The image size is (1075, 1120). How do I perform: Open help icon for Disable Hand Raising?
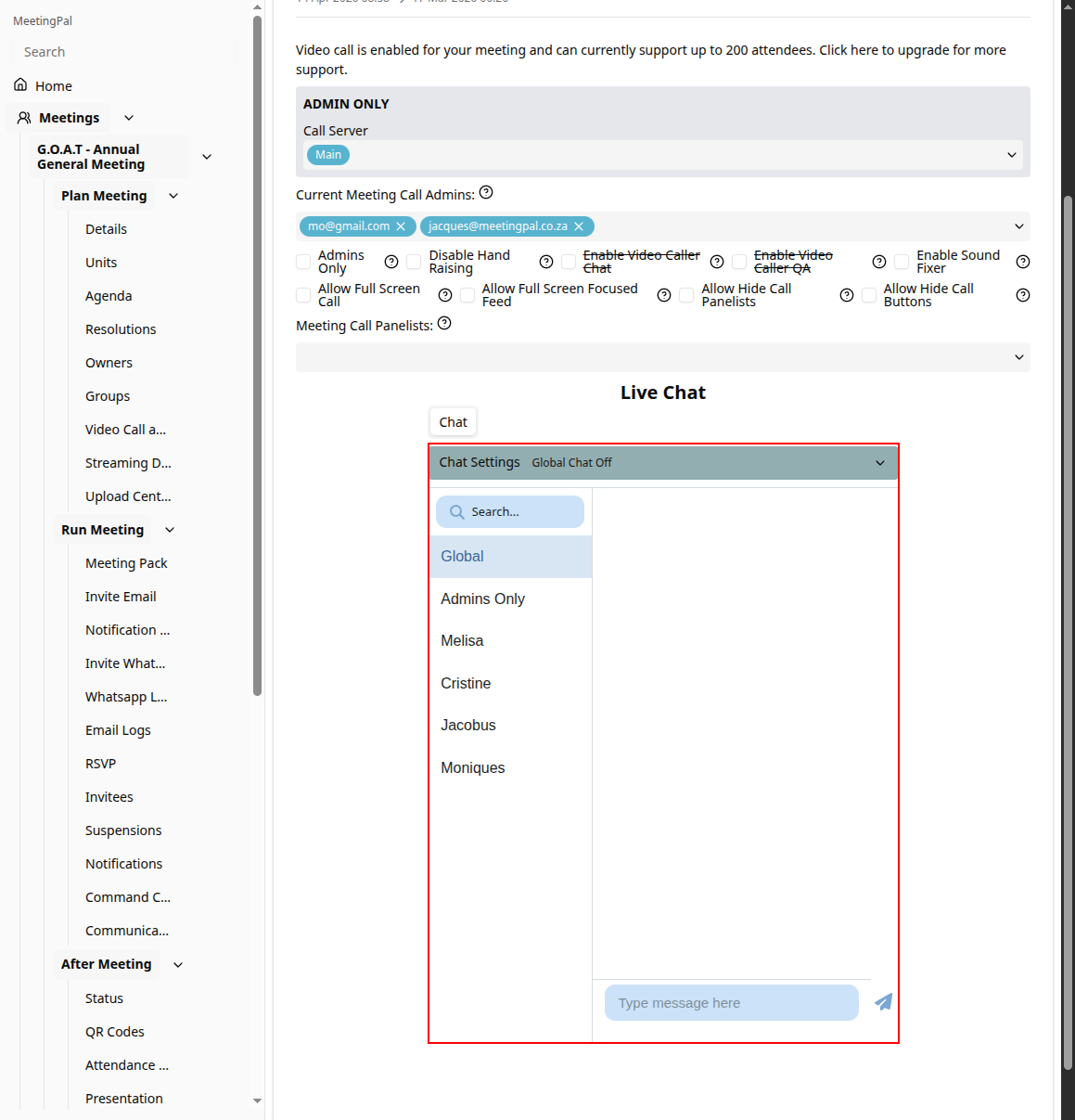pyautogui.click(x=546, y=262)
